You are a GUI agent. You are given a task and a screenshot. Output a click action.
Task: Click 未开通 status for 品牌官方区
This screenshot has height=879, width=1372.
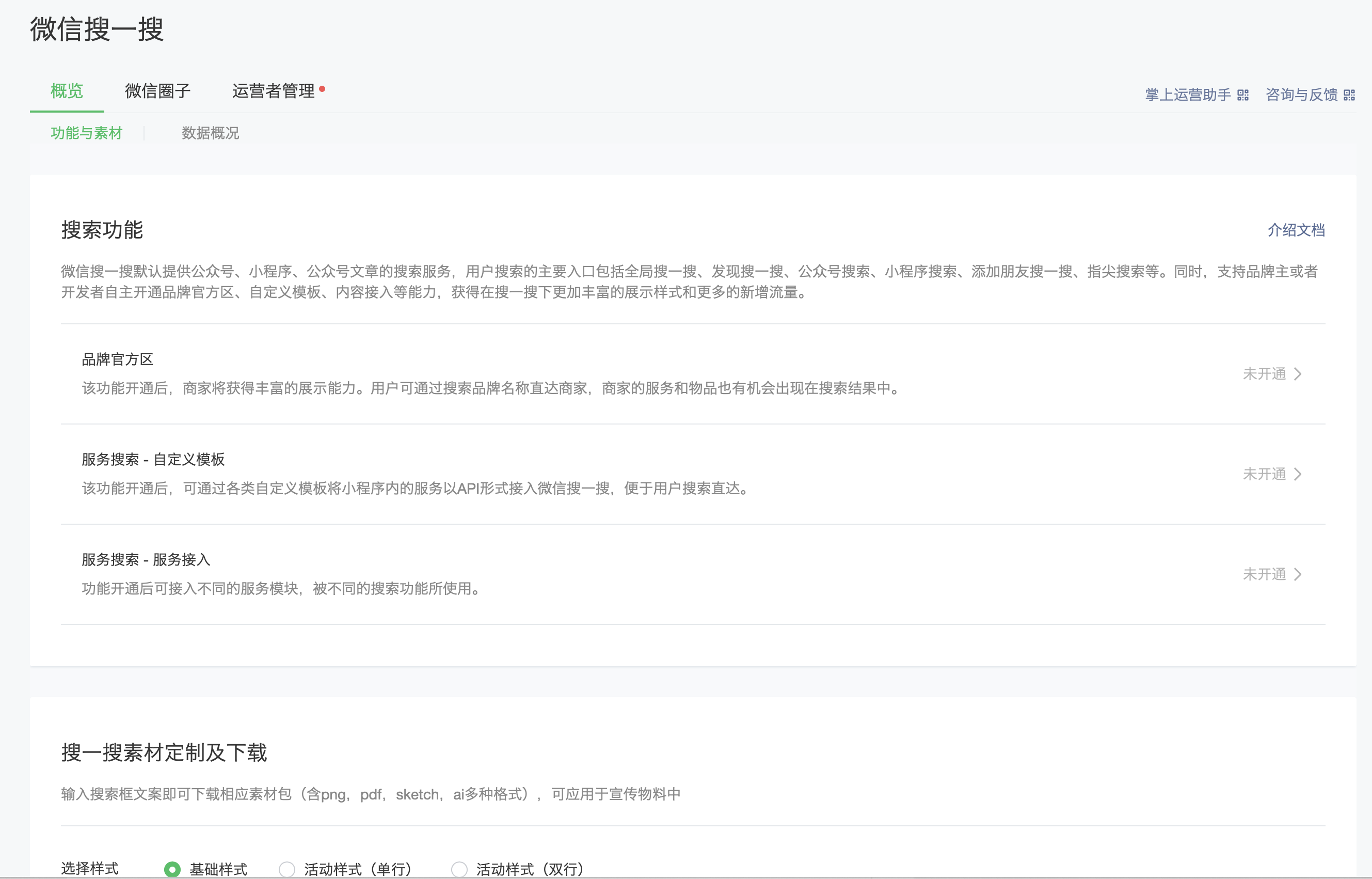pyautogui.click(x=1264, y=374)
